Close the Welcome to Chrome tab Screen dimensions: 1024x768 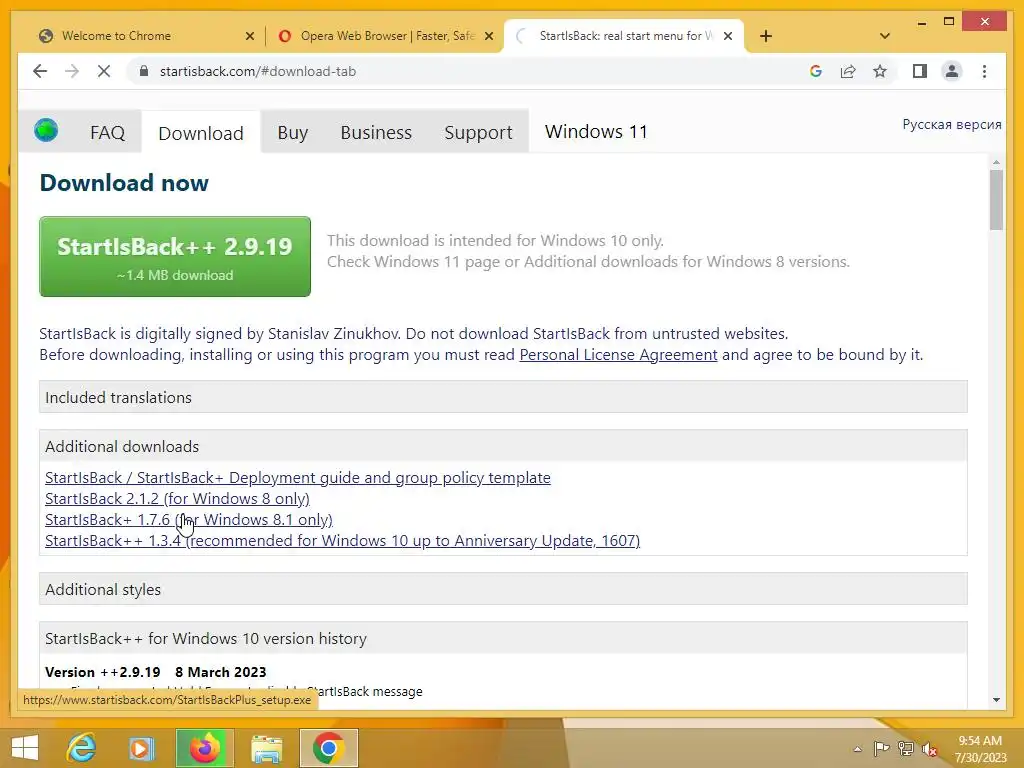pos(249,36)
